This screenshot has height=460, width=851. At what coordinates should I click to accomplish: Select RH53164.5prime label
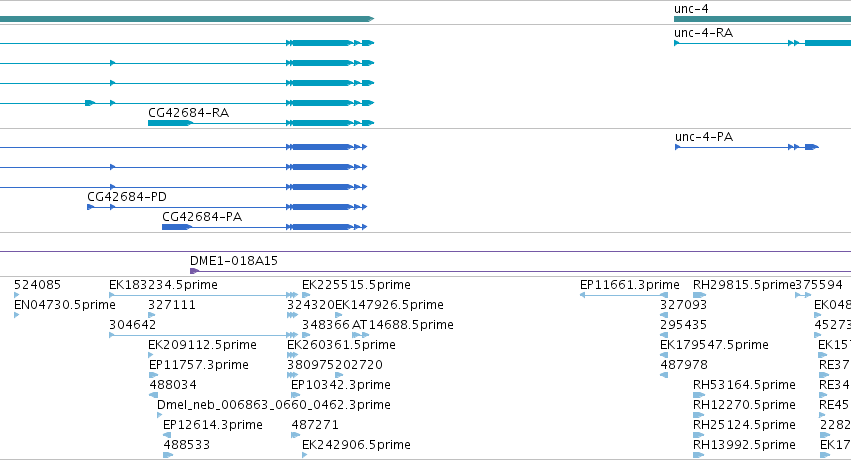pos(744,385)
